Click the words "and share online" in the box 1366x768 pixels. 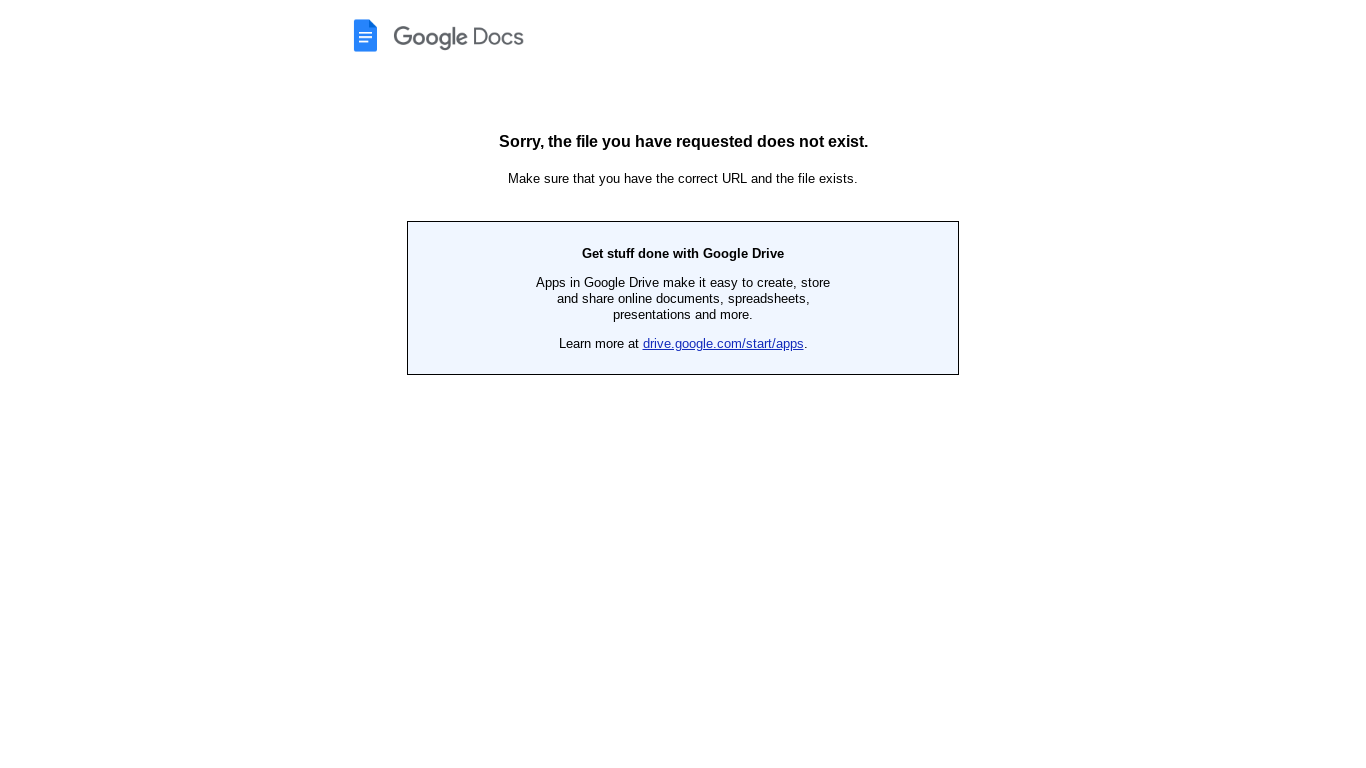point(604,299)
